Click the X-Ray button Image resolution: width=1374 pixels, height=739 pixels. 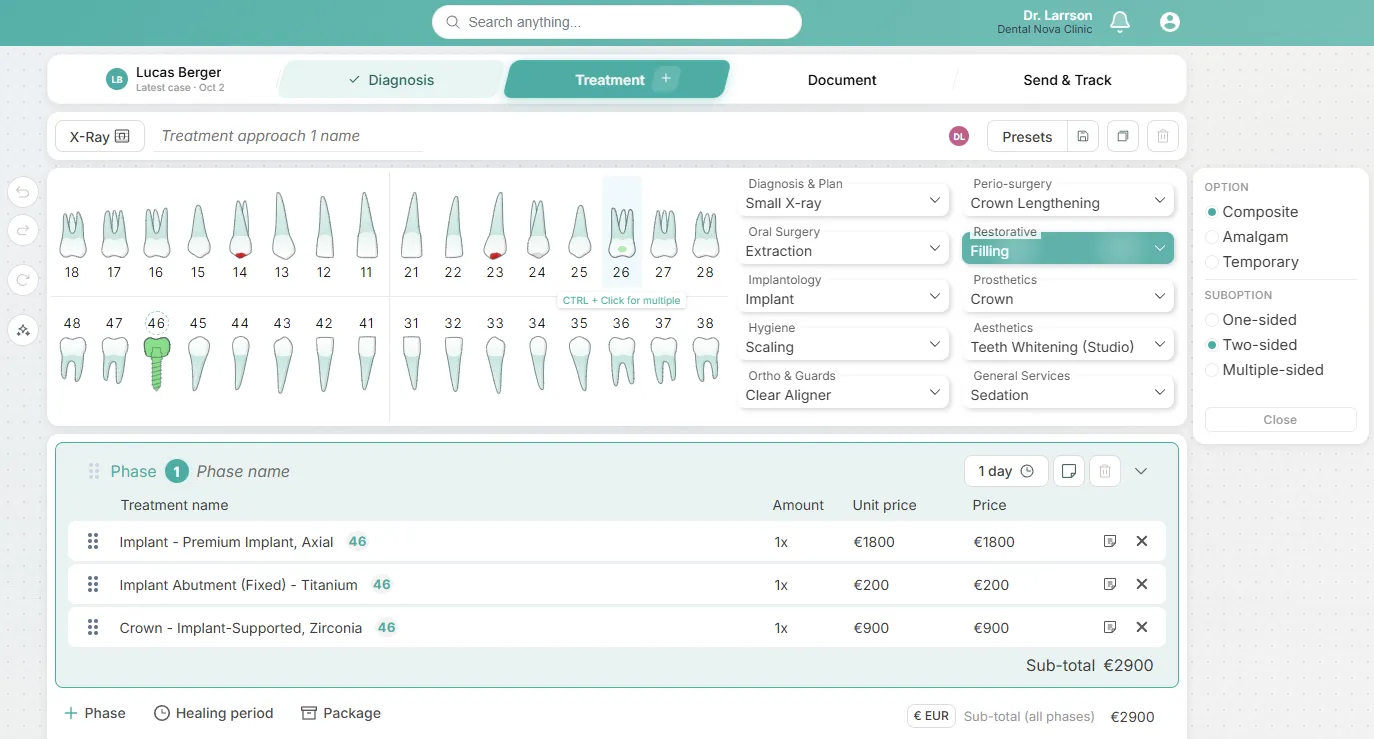tap(100, 136)
